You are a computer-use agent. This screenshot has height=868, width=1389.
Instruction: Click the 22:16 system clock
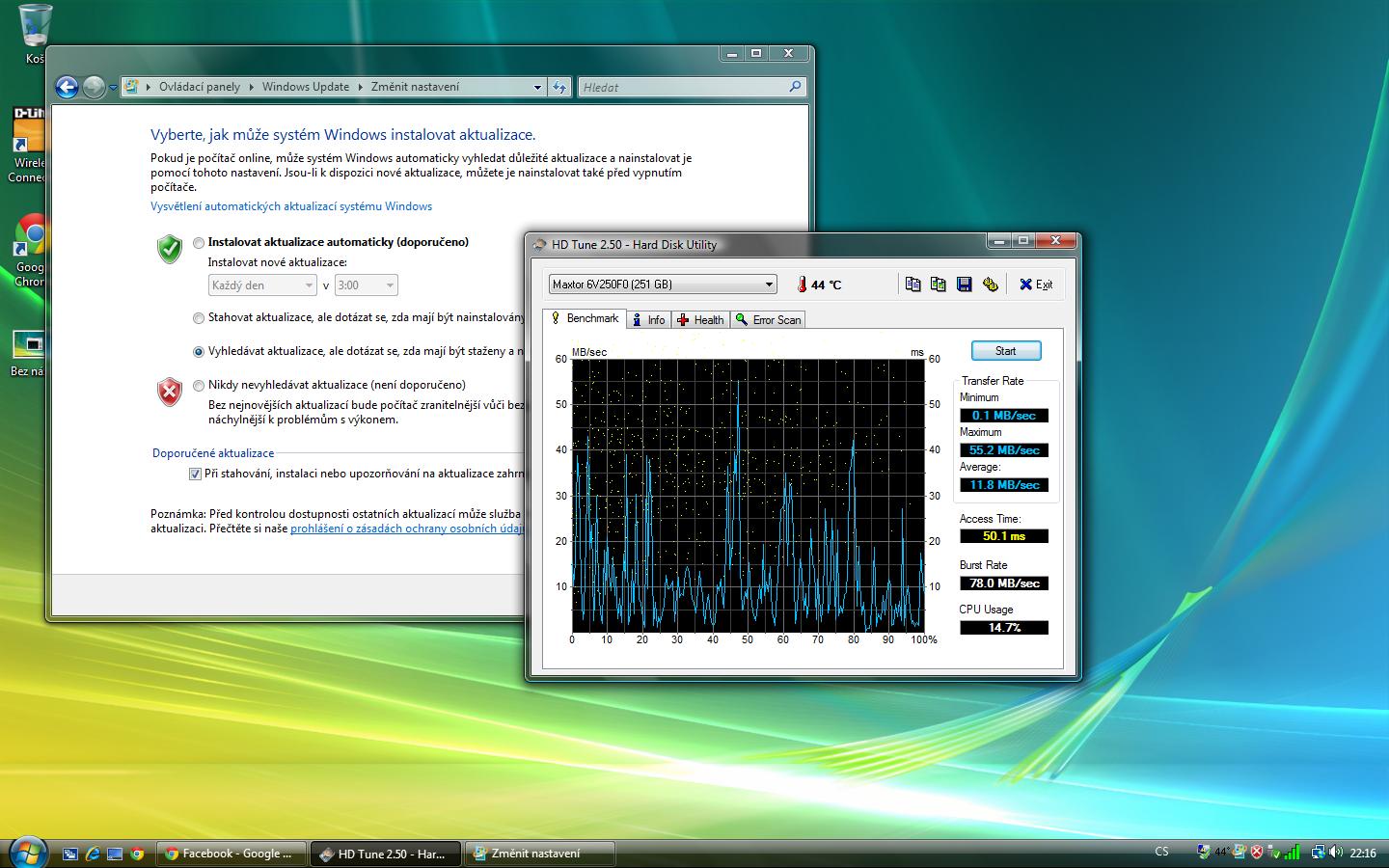pyautogui.click(x=1363, y=853)
